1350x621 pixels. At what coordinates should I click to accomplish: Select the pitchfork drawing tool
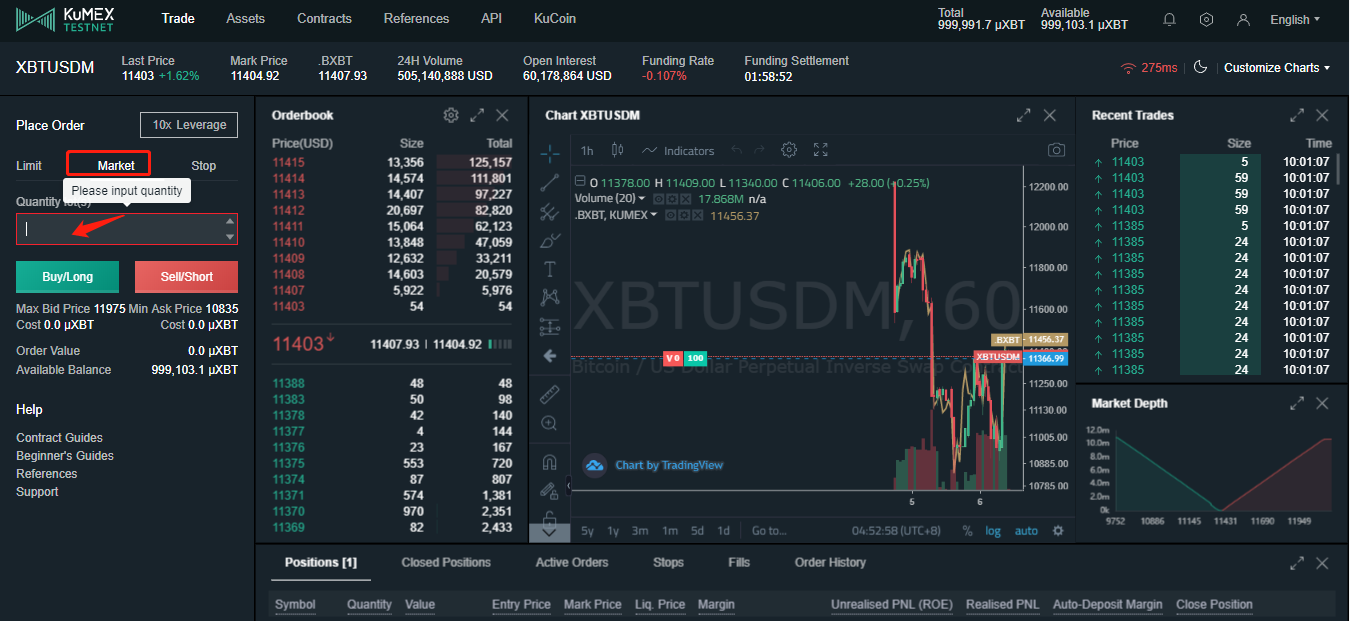pos(550,211)
